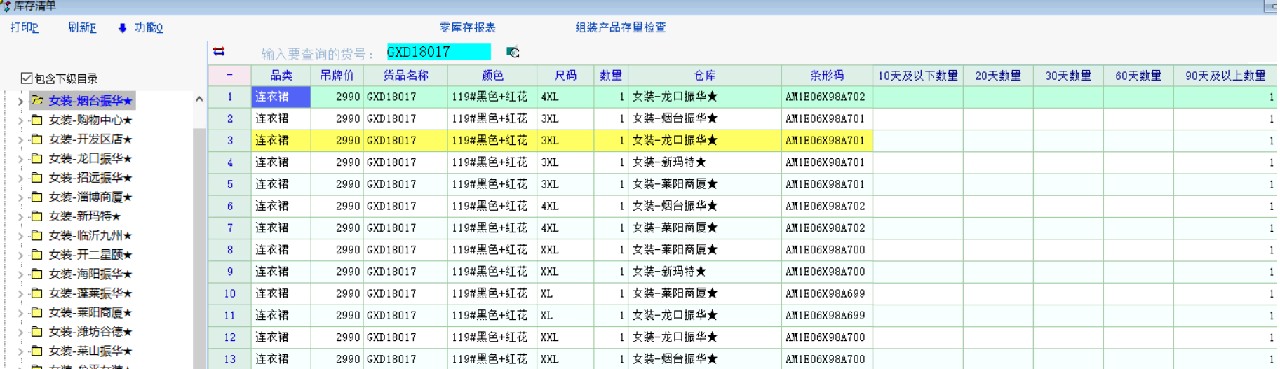Click the folder icon of 女装-新玛特★ in tree
Viewport: 1280px width, 369px height.
[36, 216]
